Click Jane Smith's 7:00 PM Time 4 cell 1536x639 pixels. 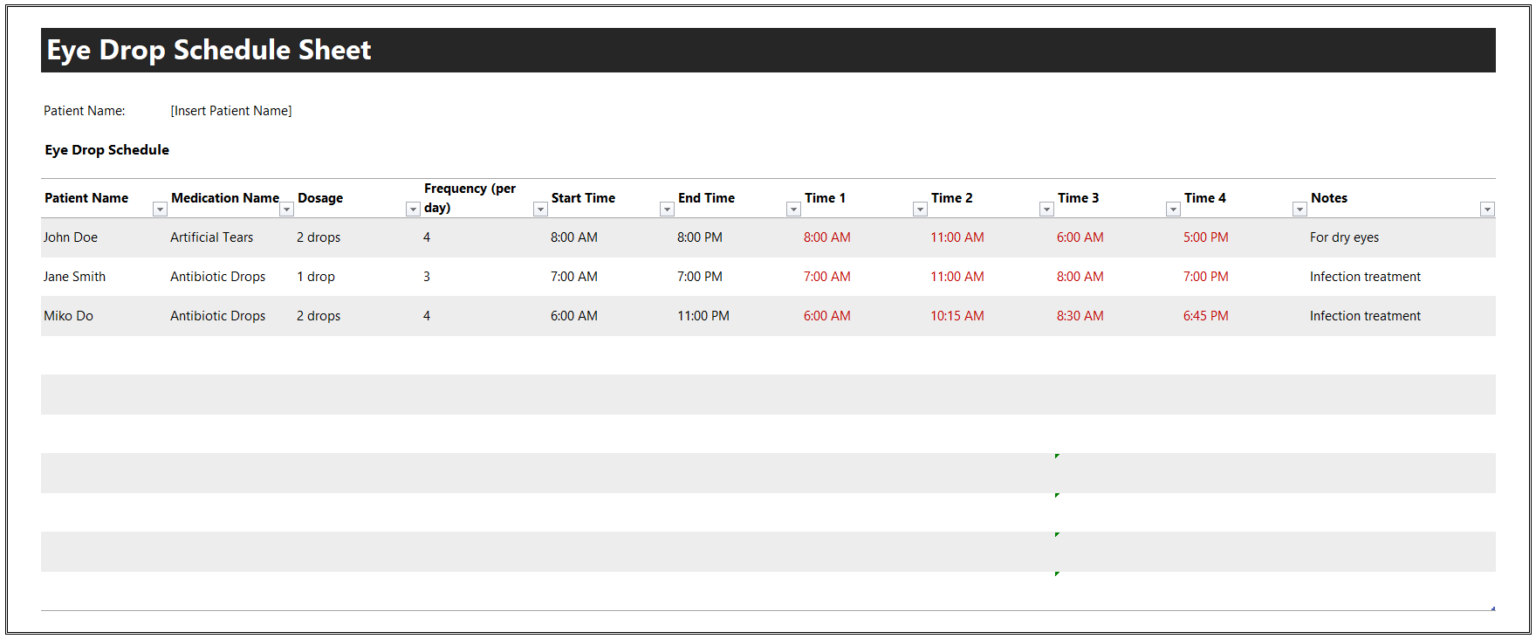tap(1206, 277)
